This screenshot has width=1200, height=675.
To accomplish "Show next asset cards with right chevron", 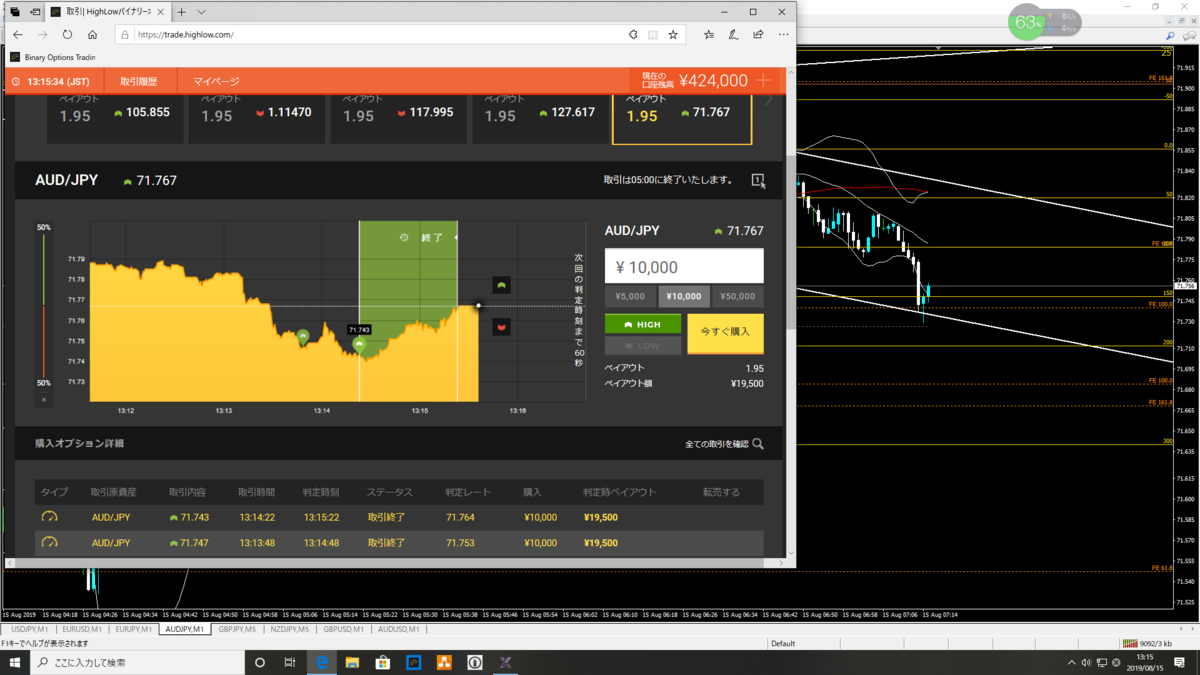I will pos(768,101).
